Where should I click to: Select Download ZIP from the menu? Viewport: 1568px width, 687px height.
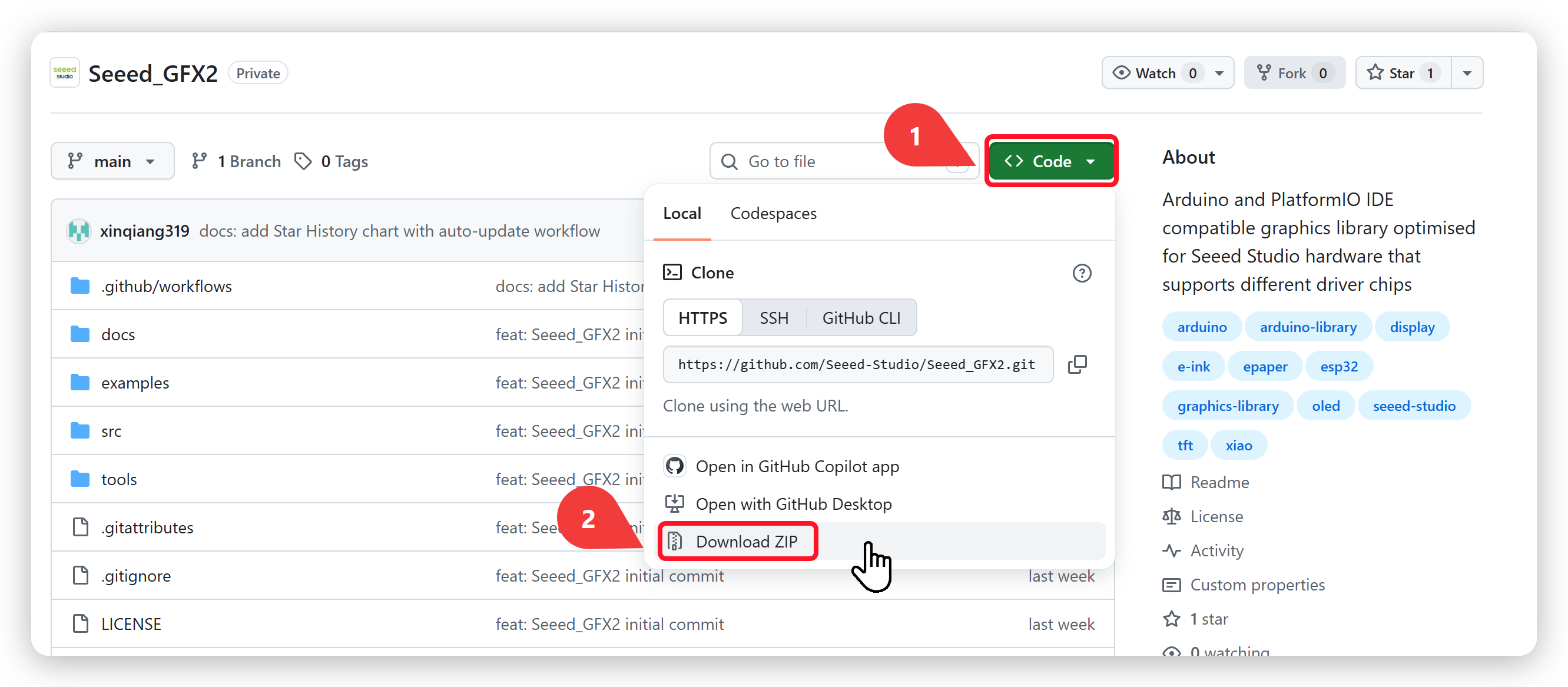(881, 542)
